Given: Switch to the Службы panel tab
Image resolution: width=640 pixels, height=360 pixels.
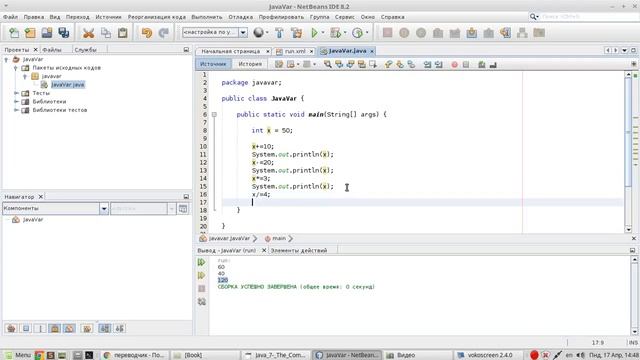Looking at the screenshot, I should click(x=85, y=50).
